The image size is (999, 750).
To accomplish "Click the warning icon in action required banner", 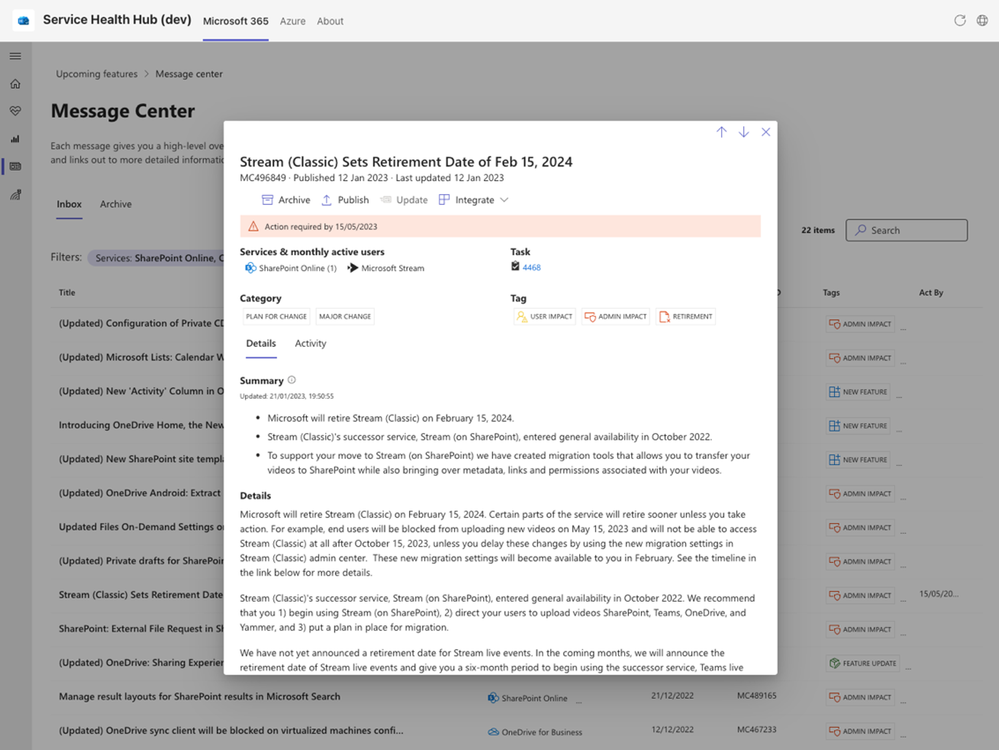I will (253, 226).
